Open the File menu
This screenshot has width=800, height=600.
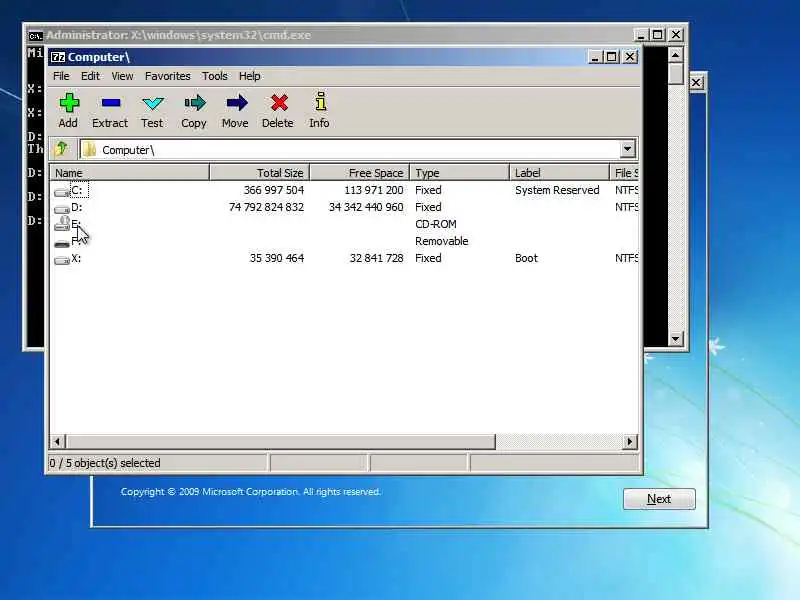[x=61, y=76]
